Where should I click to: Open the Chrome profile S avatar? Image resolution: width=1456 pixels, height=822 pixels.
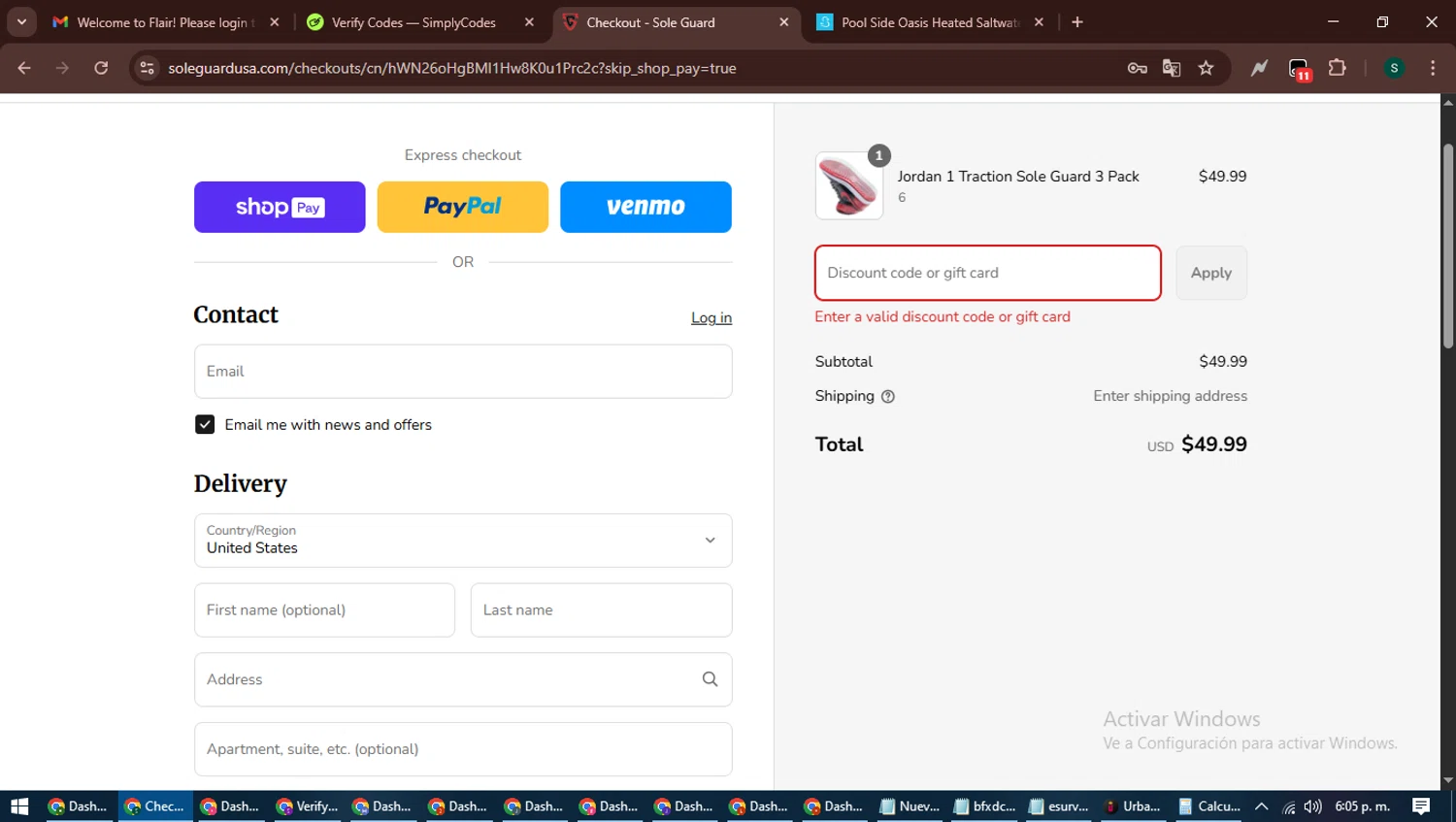pyautogui.click(x=1394, y=68)
